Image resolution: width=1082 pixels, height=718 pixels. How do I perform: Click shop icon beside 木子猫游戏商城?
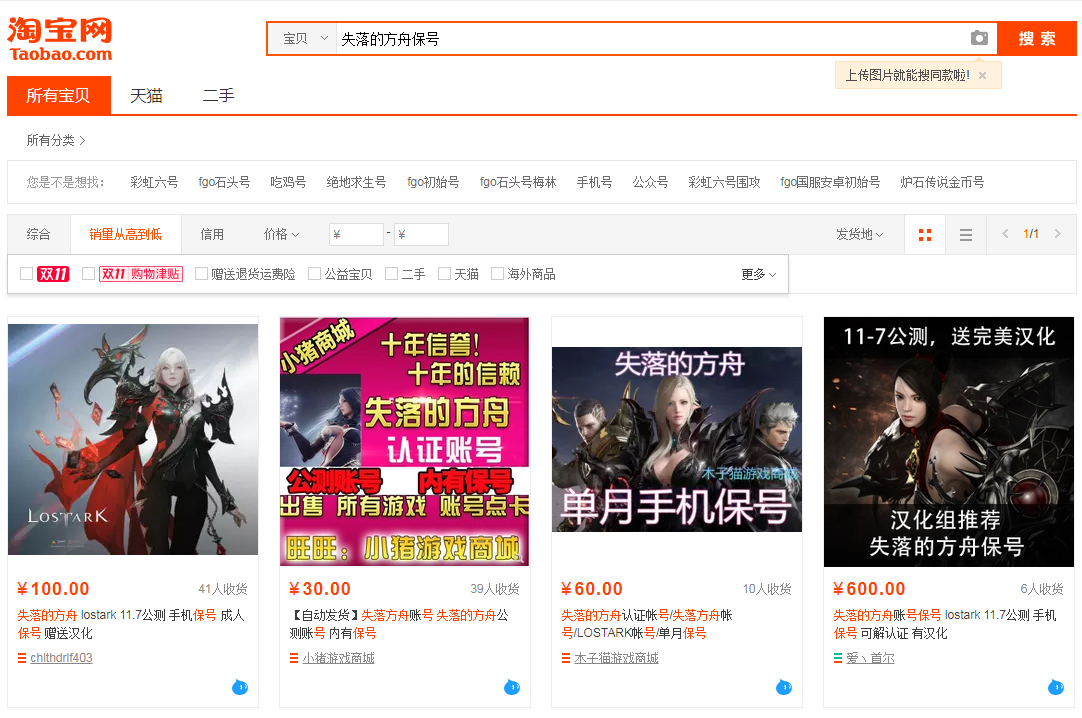[565, 658]
